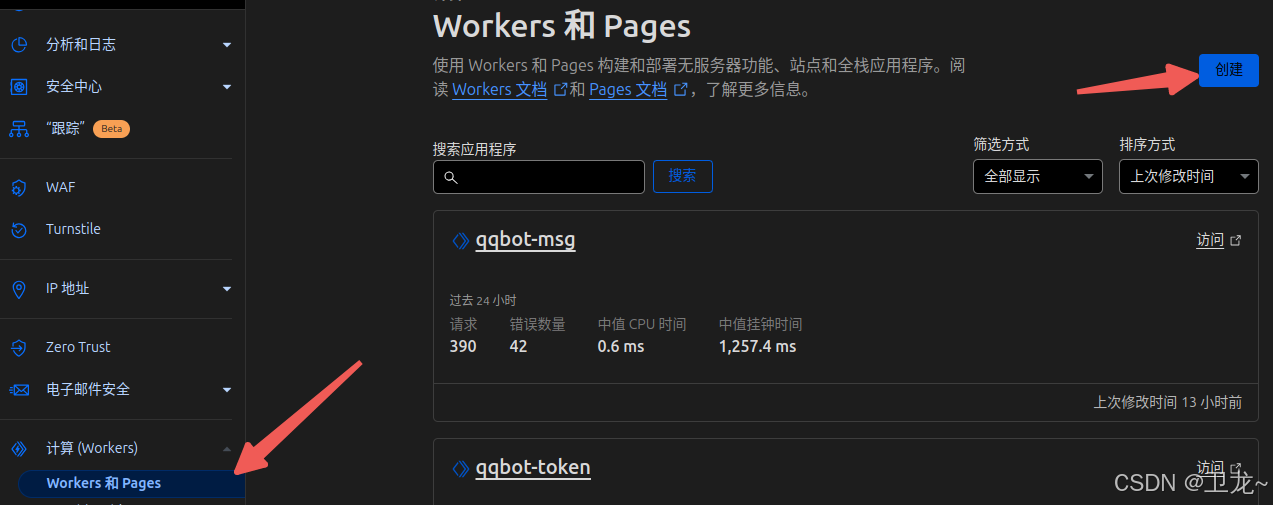Click the qqbot-token worker icon
Image resolution: width=1273 pixels, height=505 pixels.
coord(460,468)
